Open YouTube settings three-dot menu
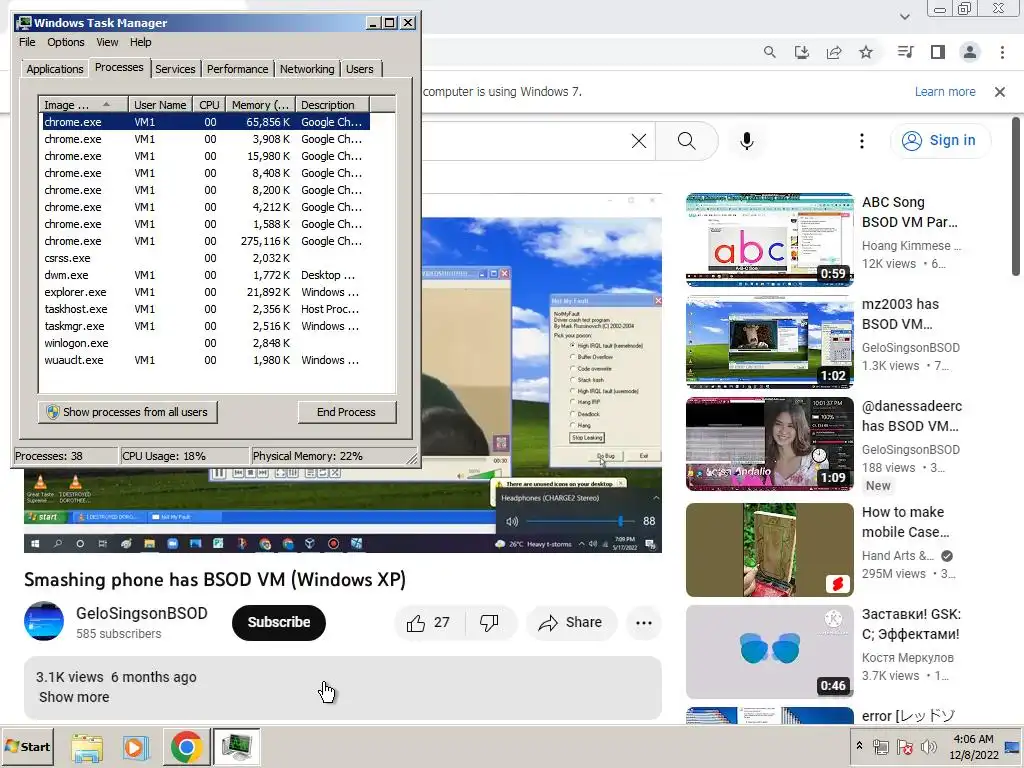 862,141
